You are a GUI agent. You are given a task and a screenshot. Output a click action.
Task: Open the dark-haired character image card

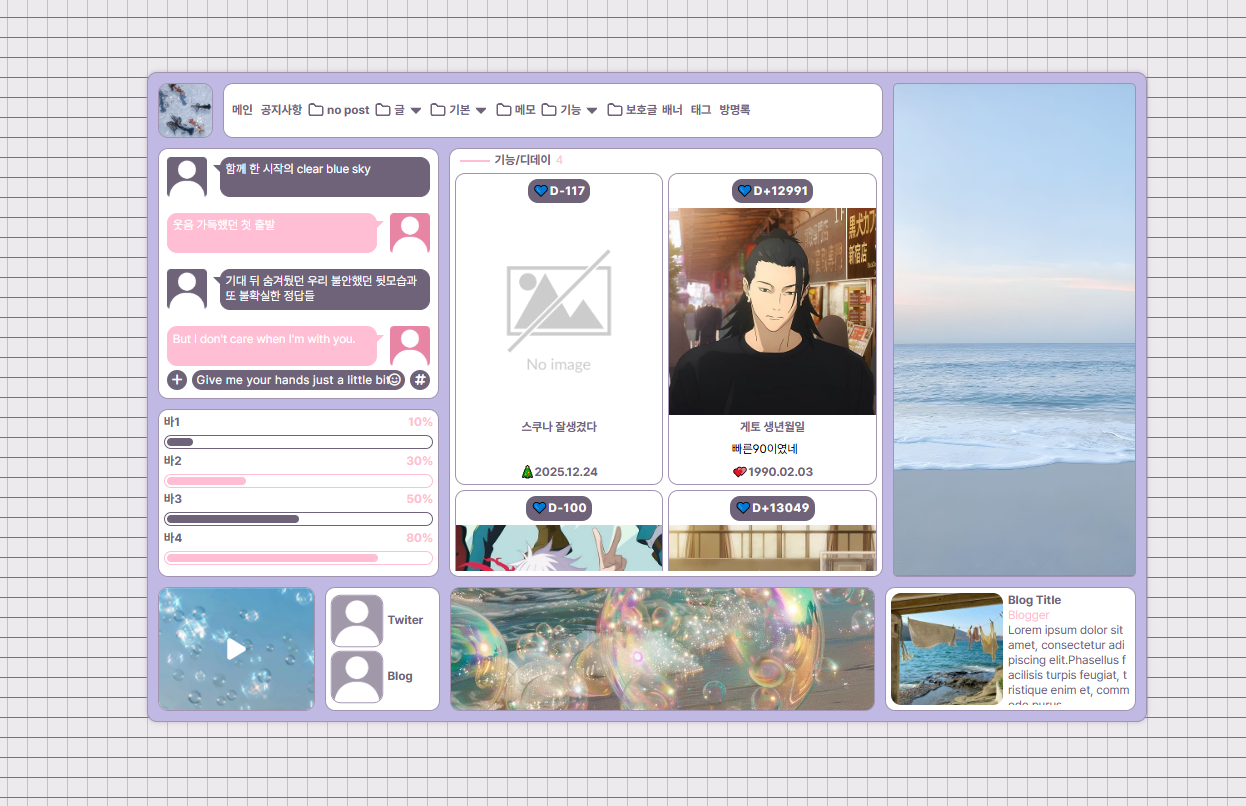772,311
